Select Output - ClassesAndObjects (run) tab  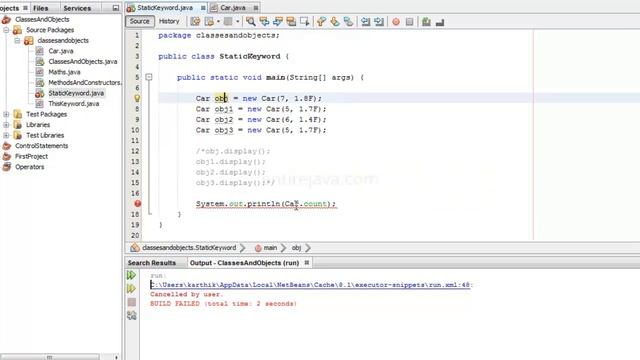244,263
